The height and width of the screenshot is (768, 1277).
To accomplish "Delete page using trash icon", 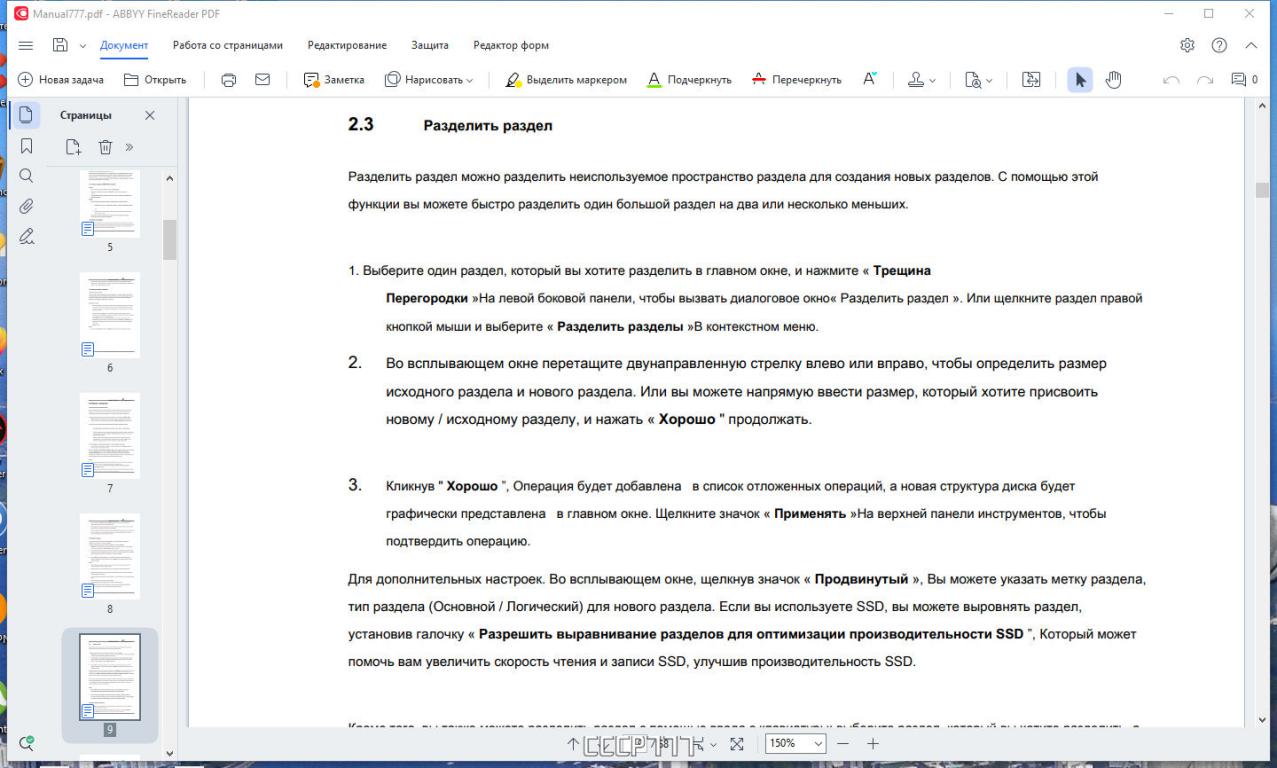I will pos(105,148).
